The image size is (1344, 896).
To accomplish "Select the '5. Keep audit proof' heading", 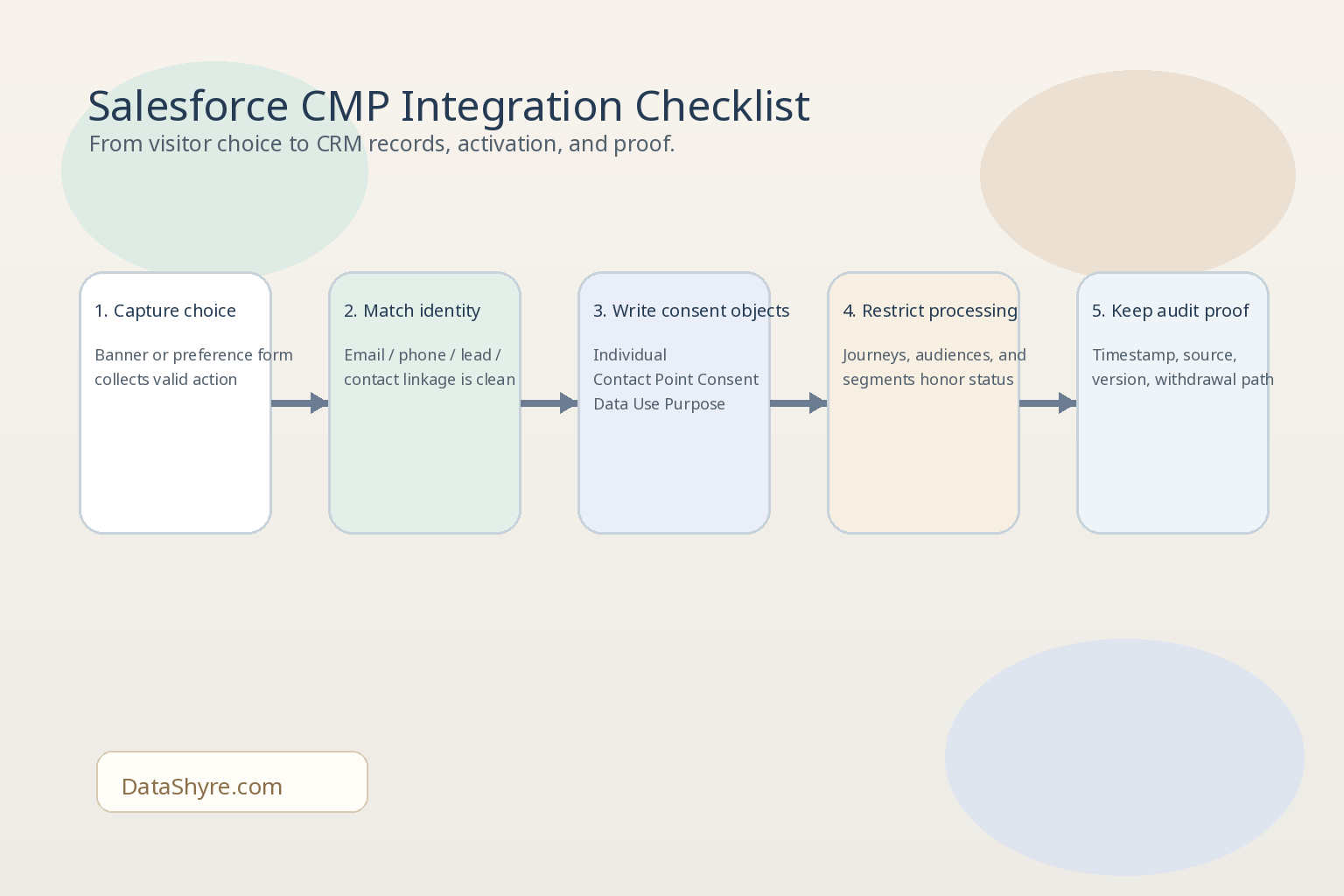I will click(1171, 311).
